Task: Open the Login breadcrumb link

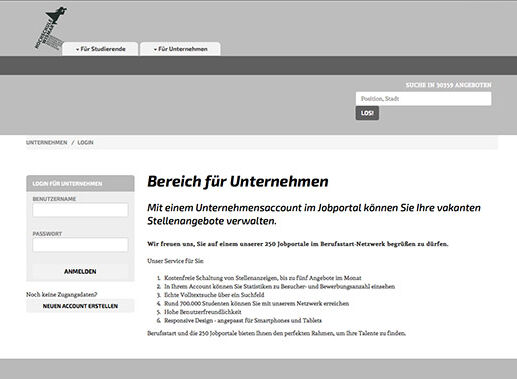Action: 85,142
